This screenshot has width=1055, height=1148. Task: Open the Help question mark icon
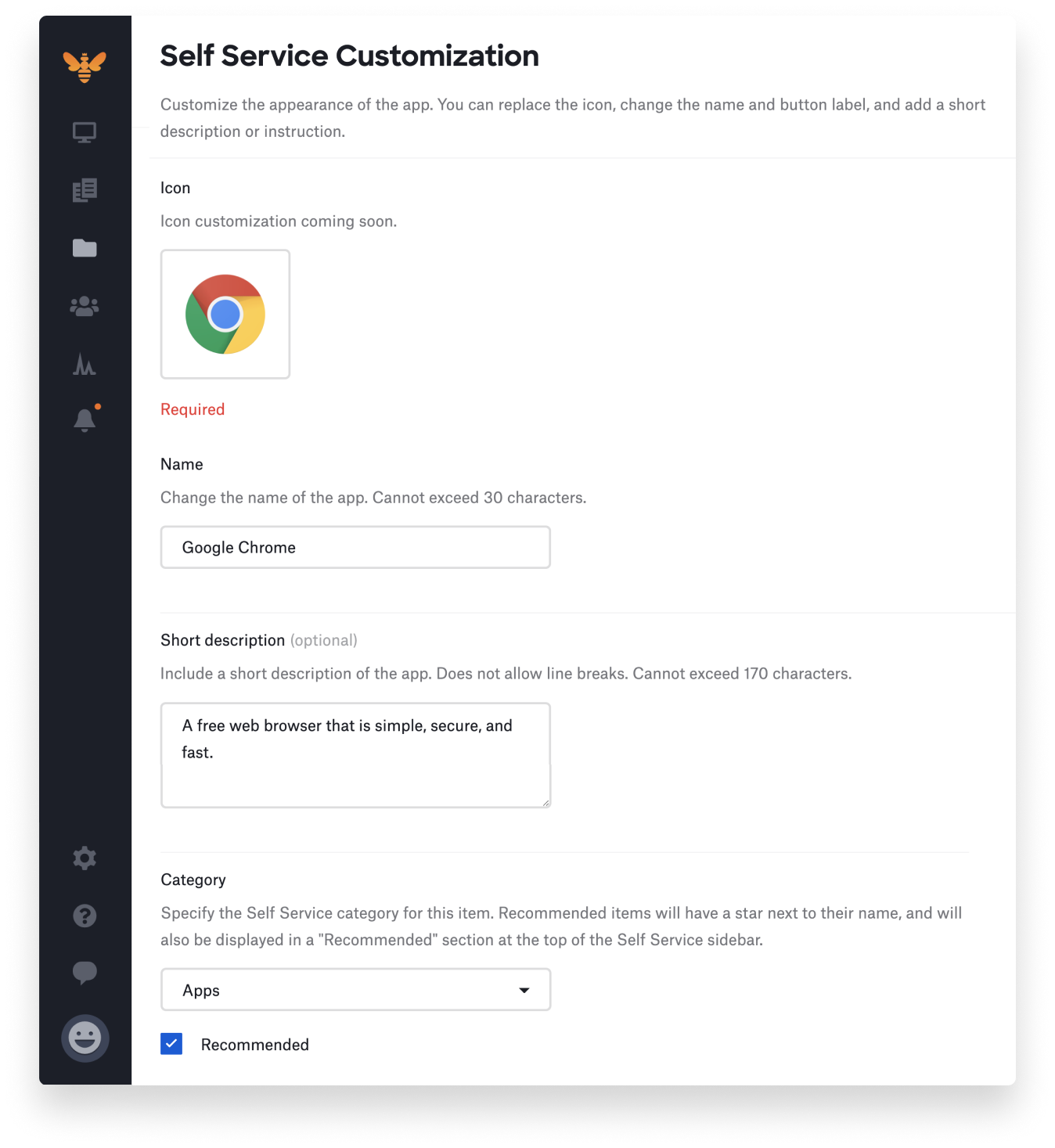pyautogui.click(x=85, y=916)
